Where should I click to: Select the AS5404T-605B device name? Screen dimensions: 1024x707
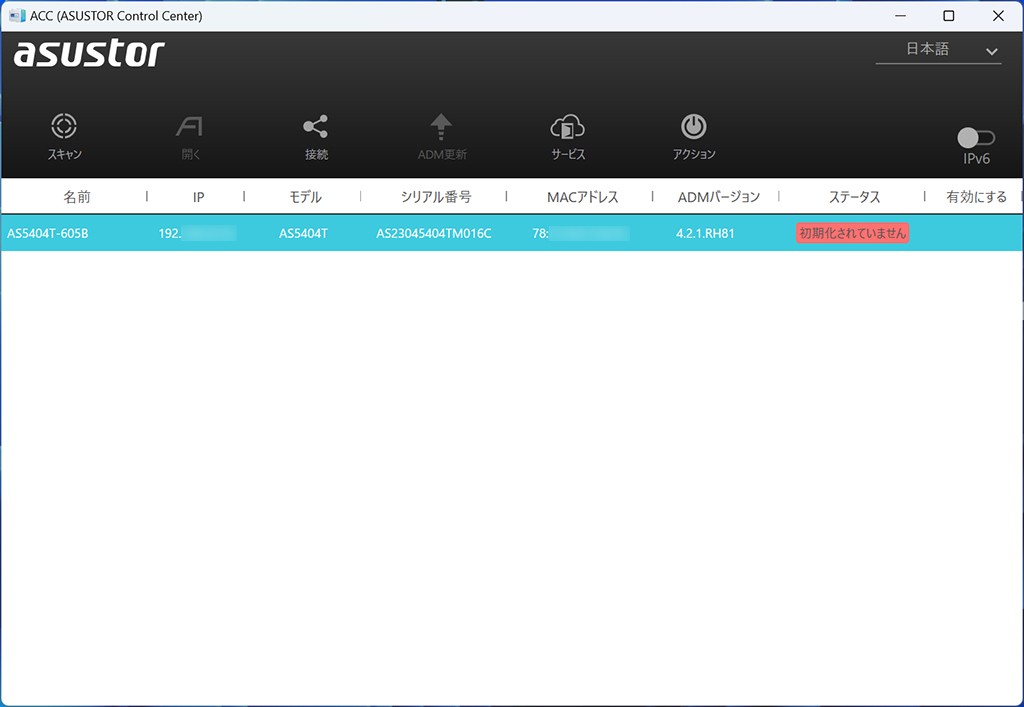[x=48, y=233]
